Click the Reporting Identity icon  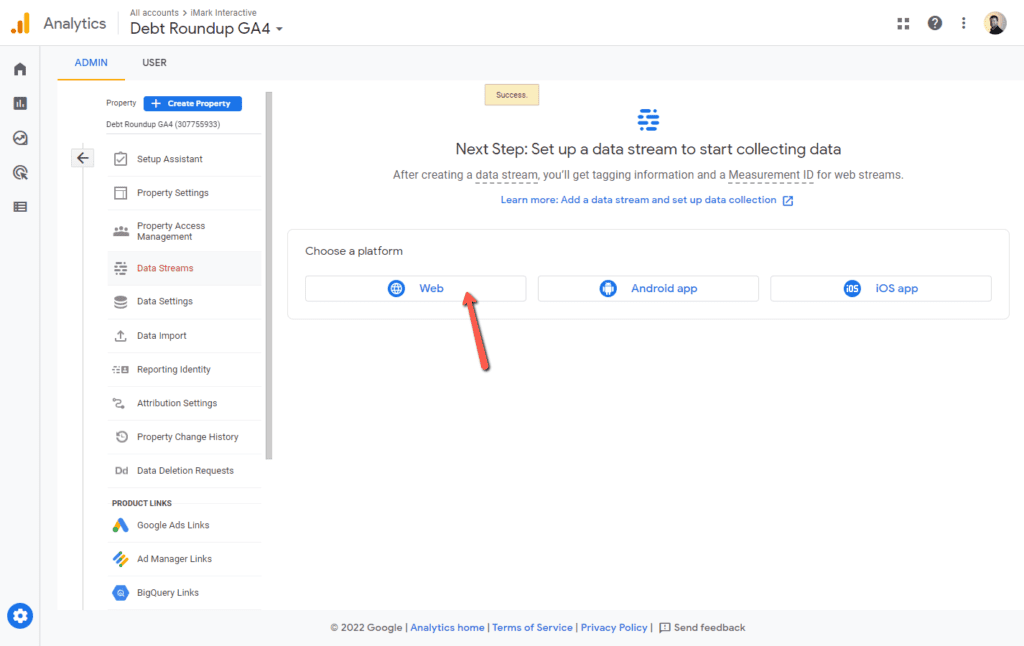click(121, 370)
